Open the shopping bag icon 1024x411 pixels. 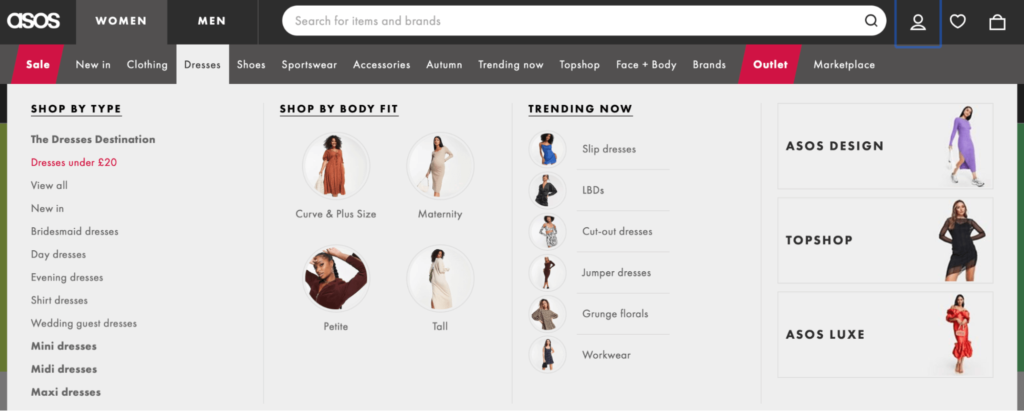point(997,22)
